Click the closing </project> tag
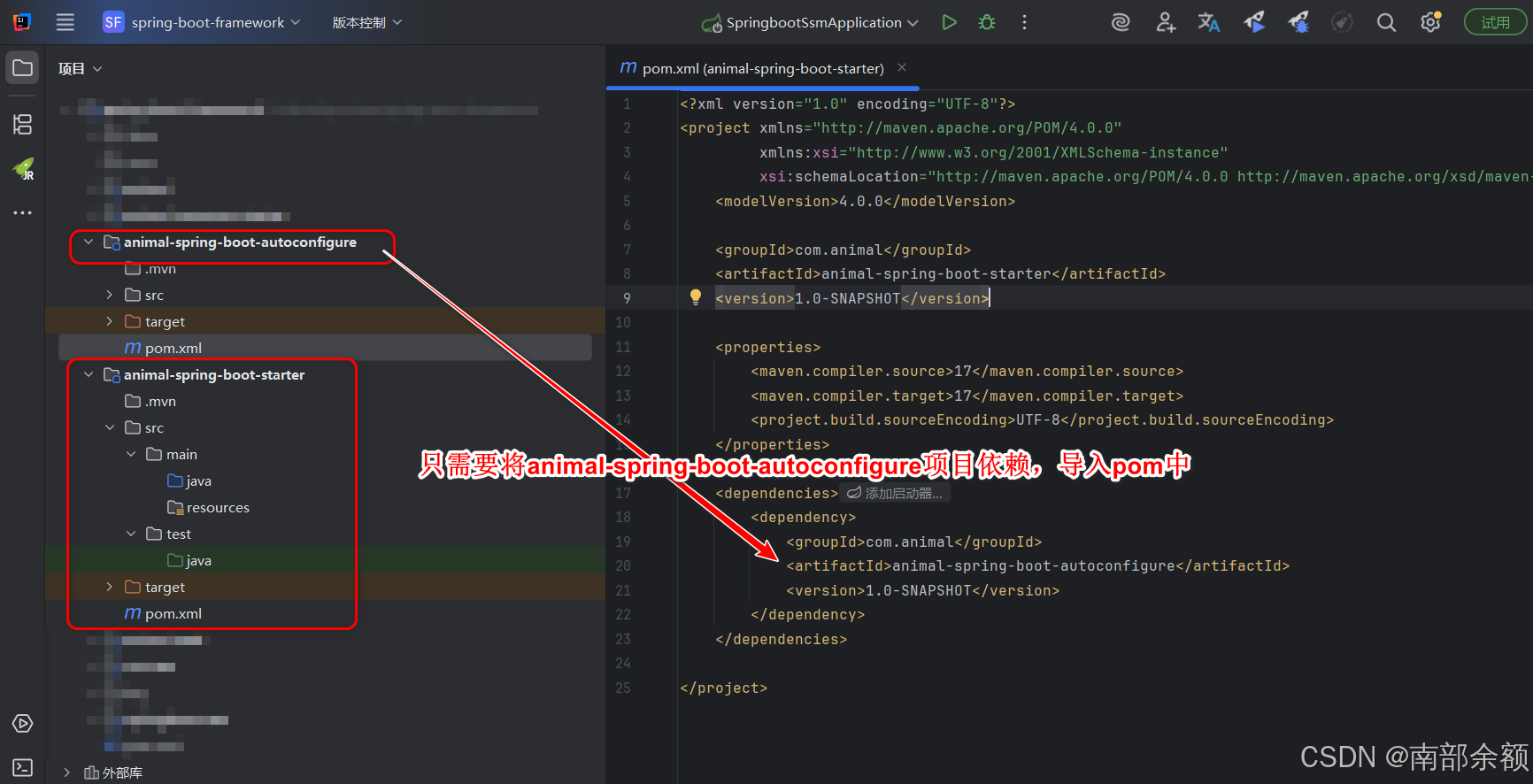Viewport: 1533px width, 784px height. tap(724, 688)
